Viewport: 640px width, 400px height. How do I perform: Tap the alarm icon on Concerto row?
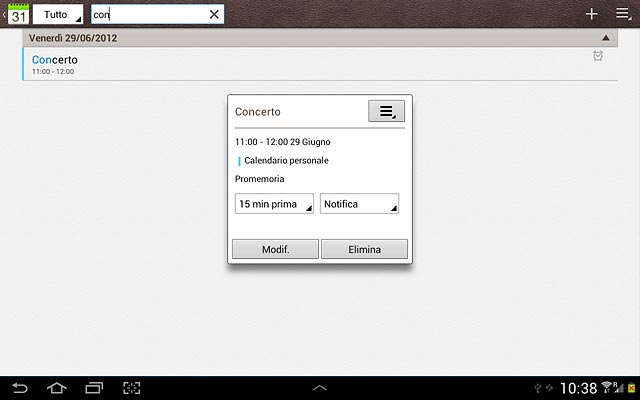(x=598, y=56)
